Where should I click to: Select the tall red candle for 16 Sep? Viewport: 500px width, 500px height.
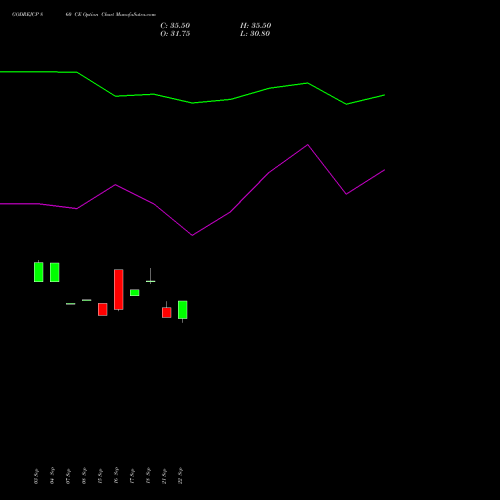(x=119, y=290)
